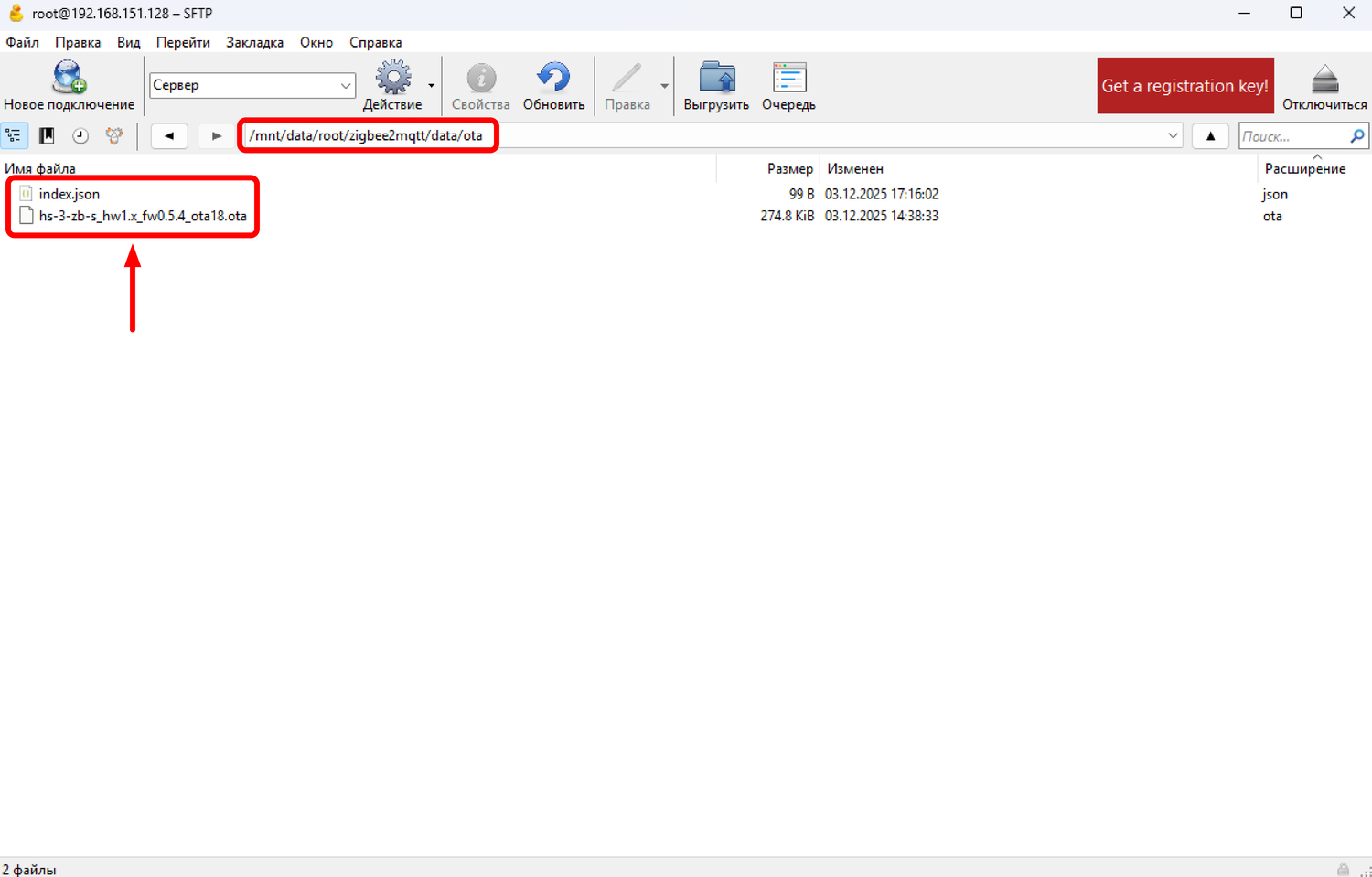The image size is (1372, 877).
Task: Show connection history clock icon
Action: point(80,135)
